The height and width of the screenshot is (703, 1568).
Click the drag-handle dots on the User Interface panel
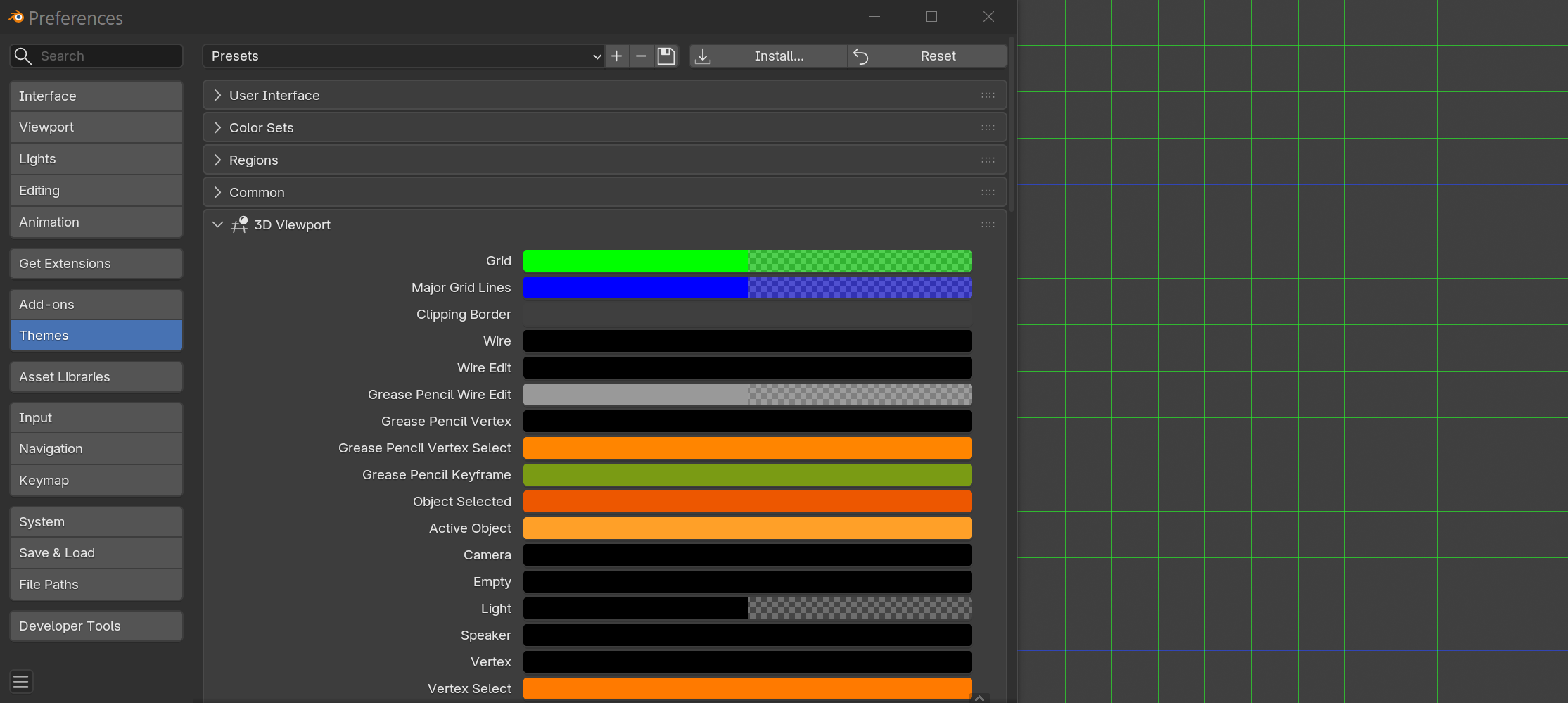tap(988, 95)
